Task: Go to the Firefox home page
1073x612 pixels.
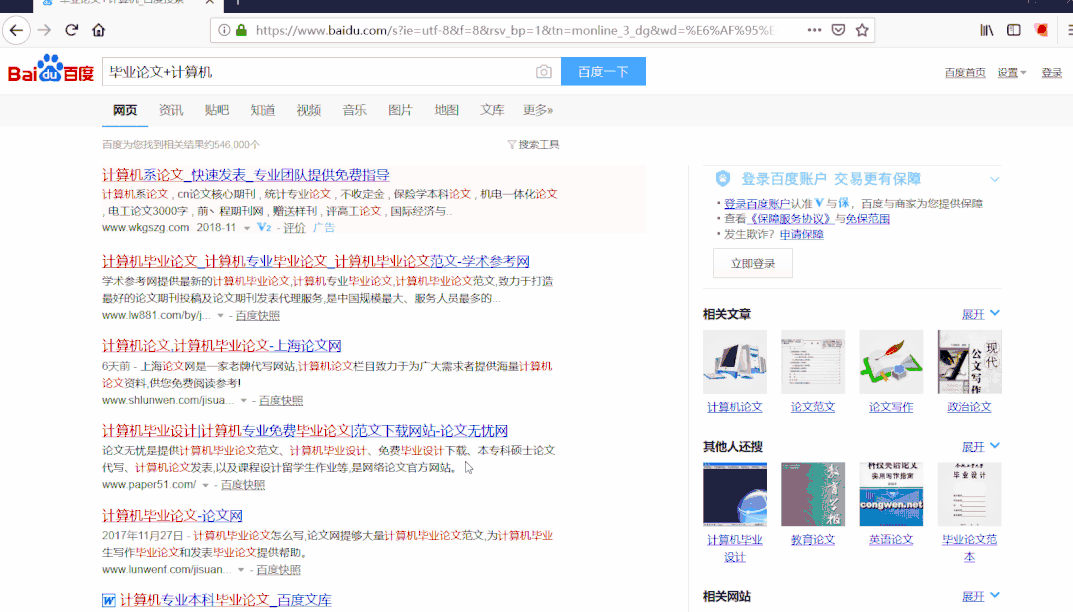Action: pos(97,30)
